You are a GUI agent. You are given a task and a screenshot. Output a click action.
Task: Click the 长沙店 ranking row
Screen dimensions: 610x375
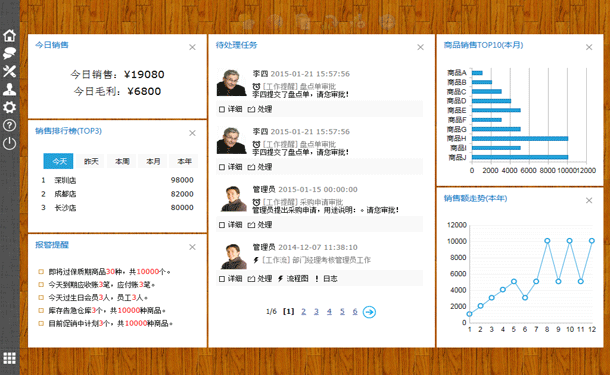tap(117, 207)
